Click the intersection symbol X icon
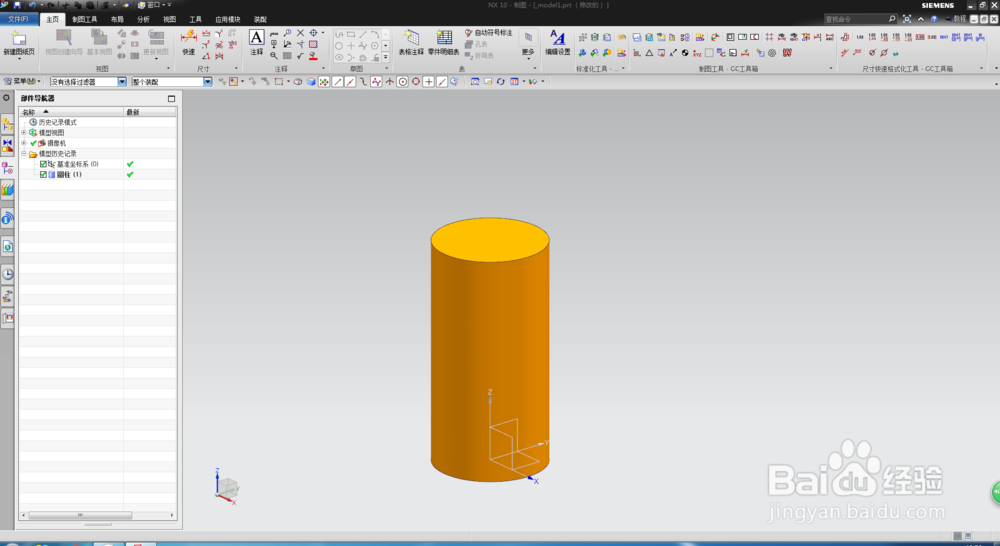 [300, 33]
